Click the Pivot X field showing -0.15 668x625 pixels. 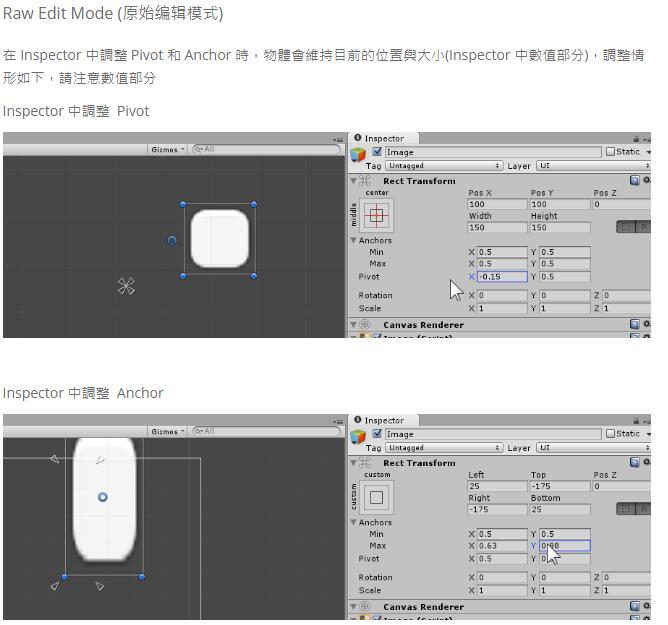tap(502, 277)
